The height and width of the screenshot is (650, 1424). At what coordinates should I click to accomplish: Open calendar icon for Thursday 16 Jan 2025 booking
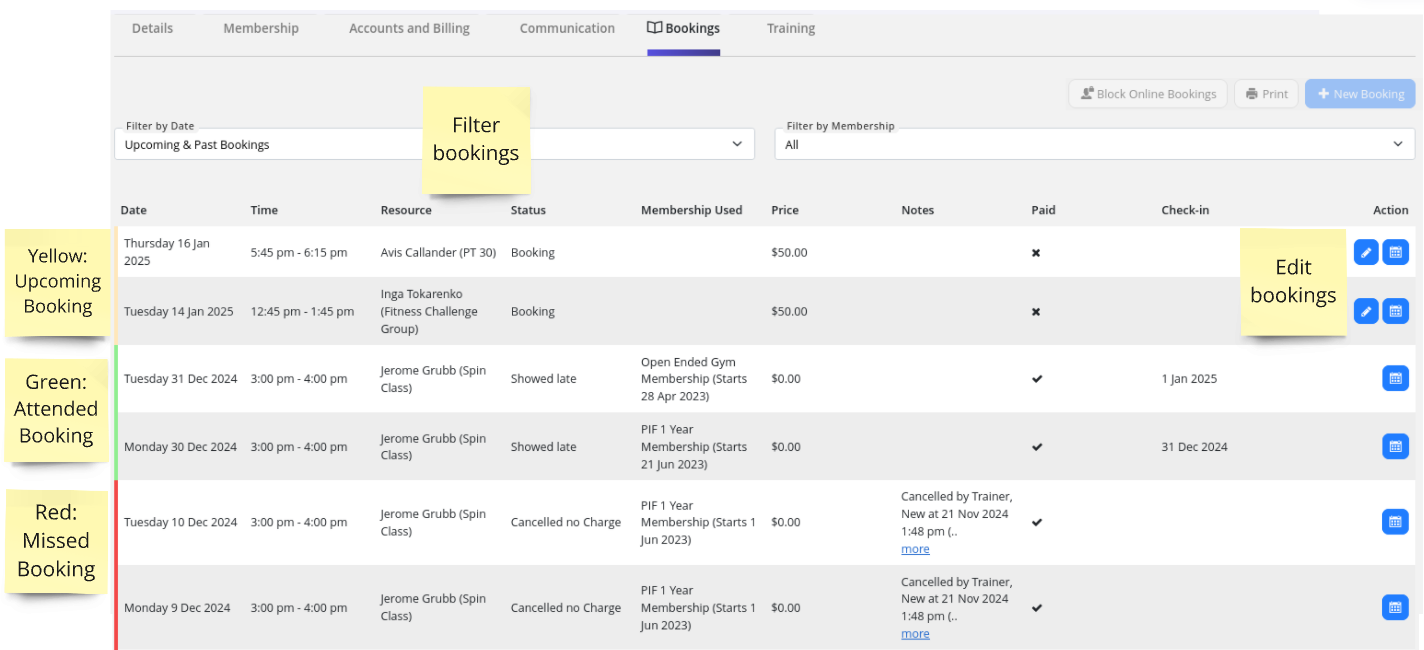click(x=1396, y=253)
